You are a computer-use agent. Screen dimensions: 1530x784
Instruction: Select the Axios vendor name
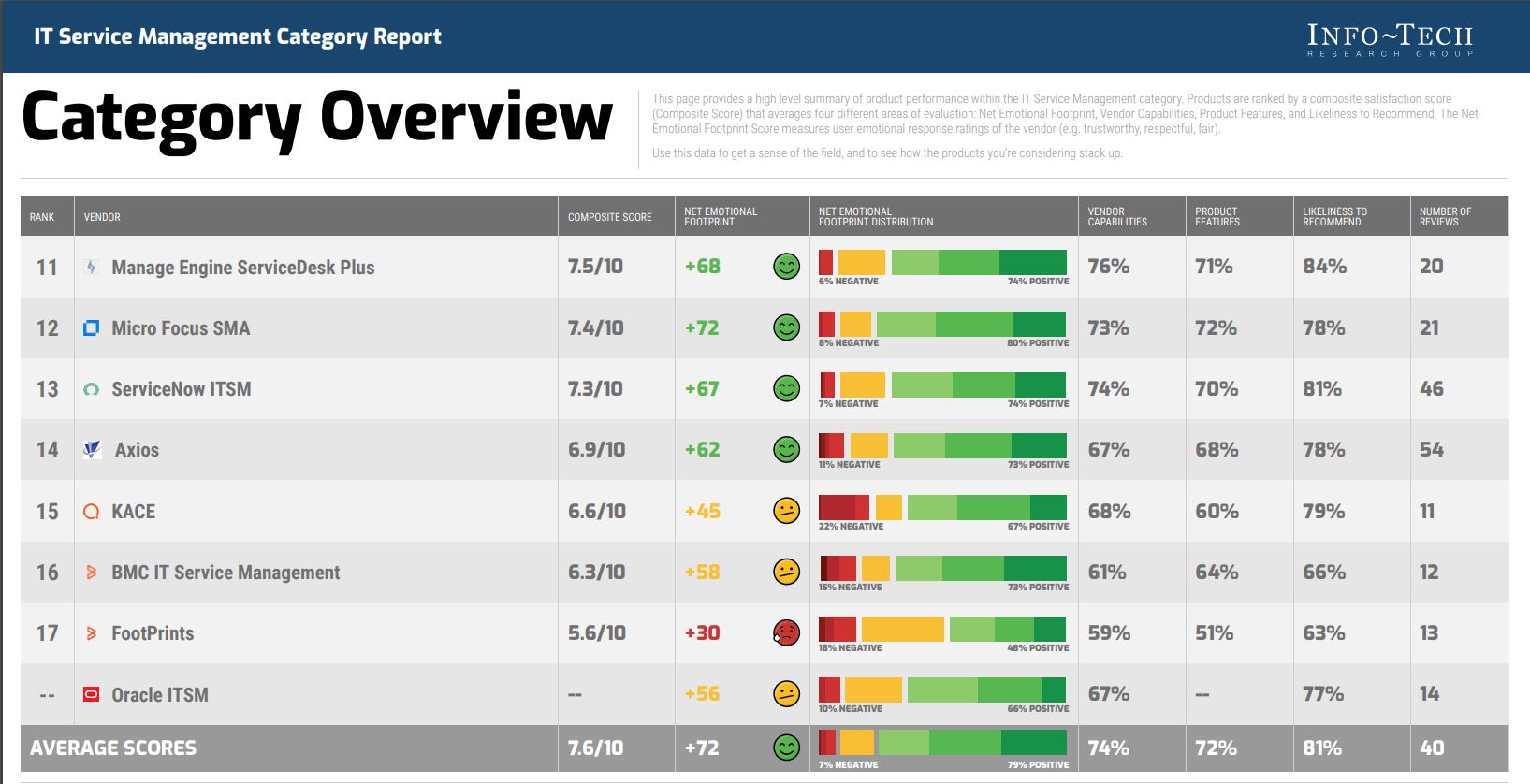(x=137, y=450)
